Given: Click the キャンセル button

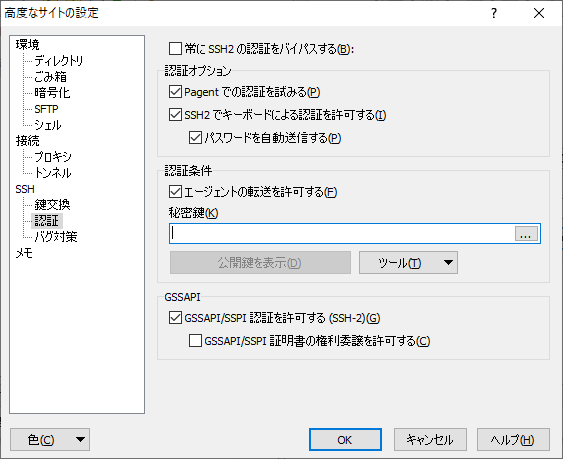Looking at the screenshot, I should 430,440.
